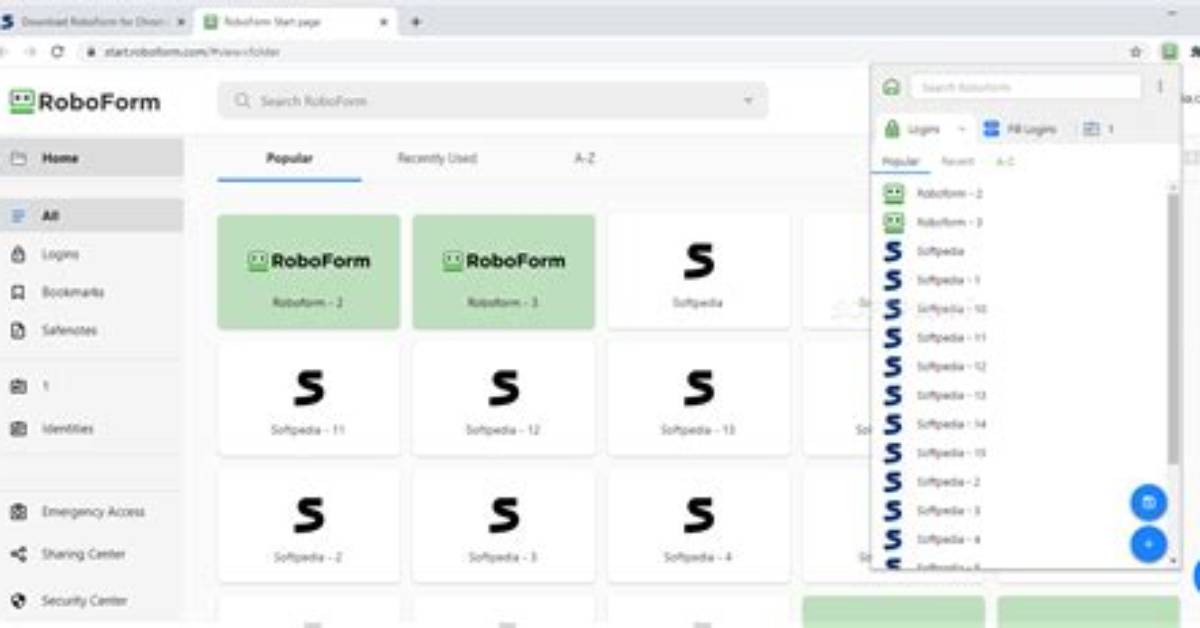Click the RoboForm logo on the start page
The image size is (1200, 628).
(85, 101)
